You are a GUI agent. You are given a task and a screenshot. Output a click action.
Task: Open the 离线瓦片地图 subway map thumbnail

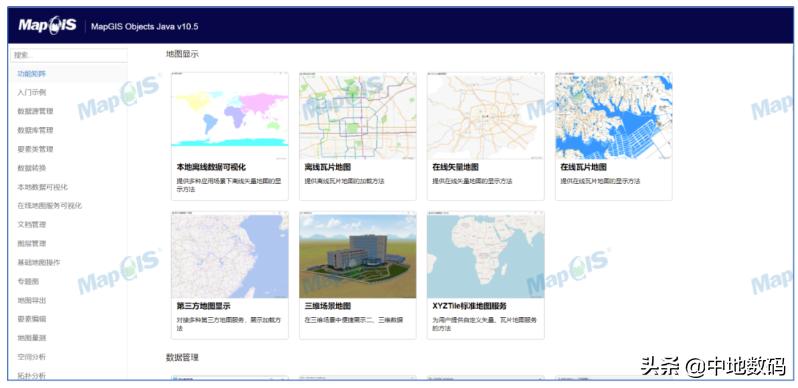point(358,116)
